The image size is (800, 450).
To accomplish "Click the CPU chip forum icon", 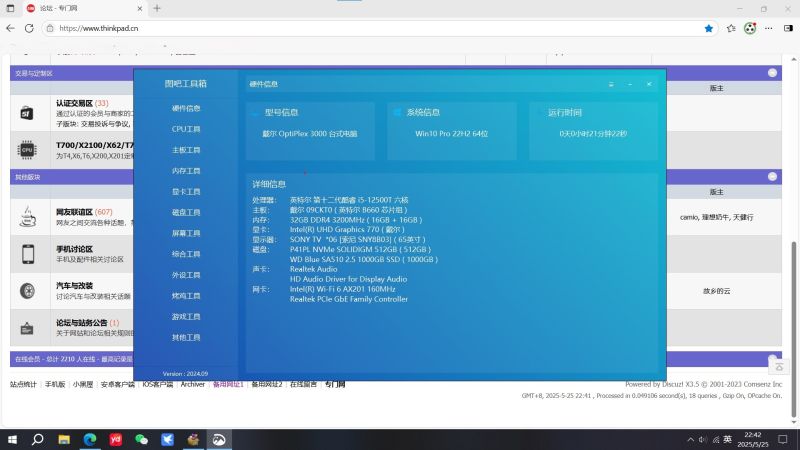I will pos(27,149).
